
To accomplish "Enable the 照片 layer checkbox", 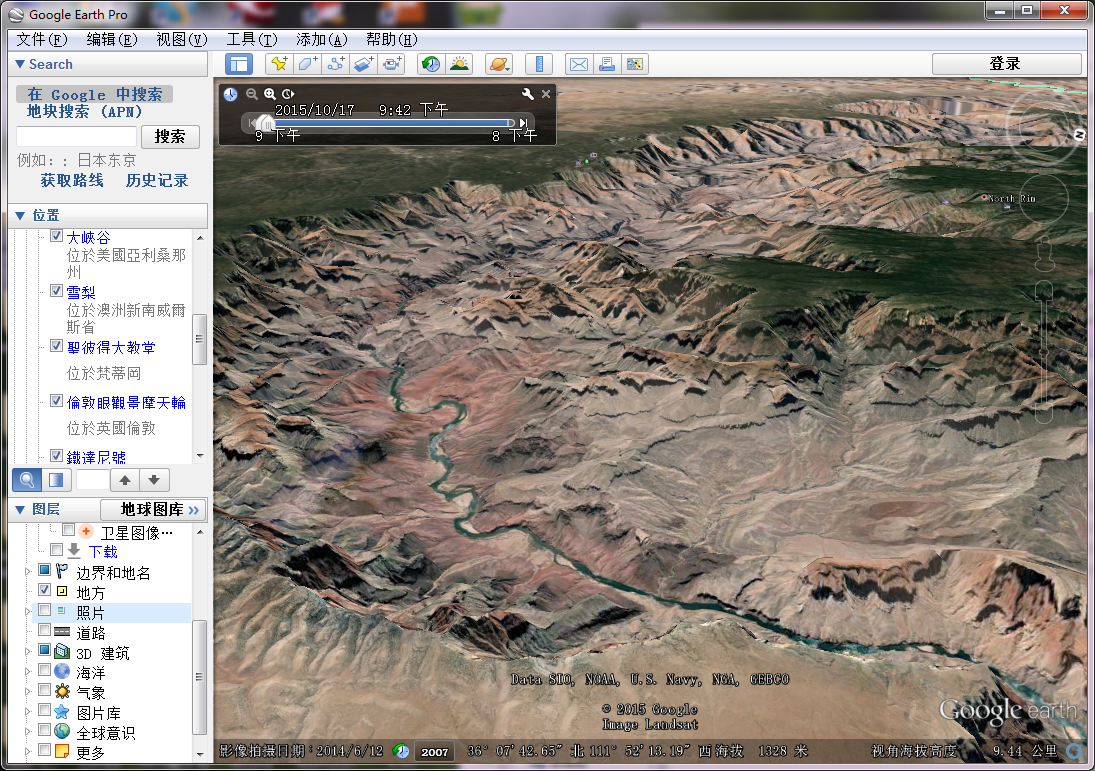I will tap(45, 610).
